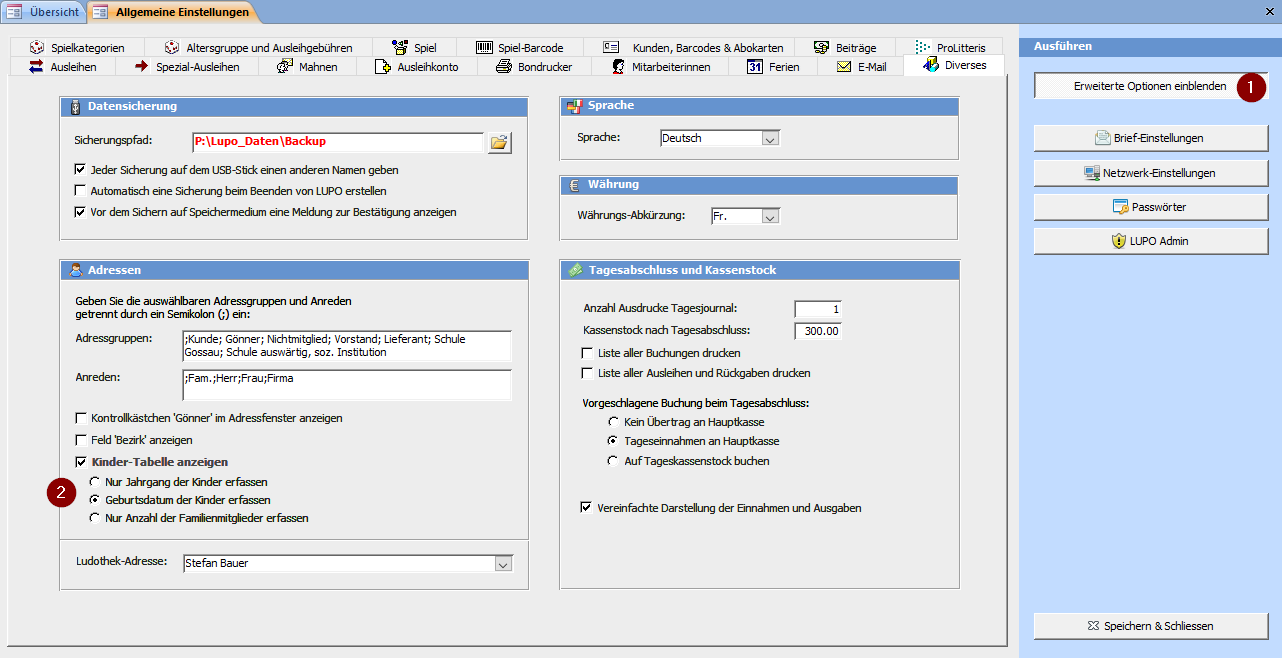
Task: Click the folder browse icon for Sicherungspfad
Action: (x=499, y=142)
